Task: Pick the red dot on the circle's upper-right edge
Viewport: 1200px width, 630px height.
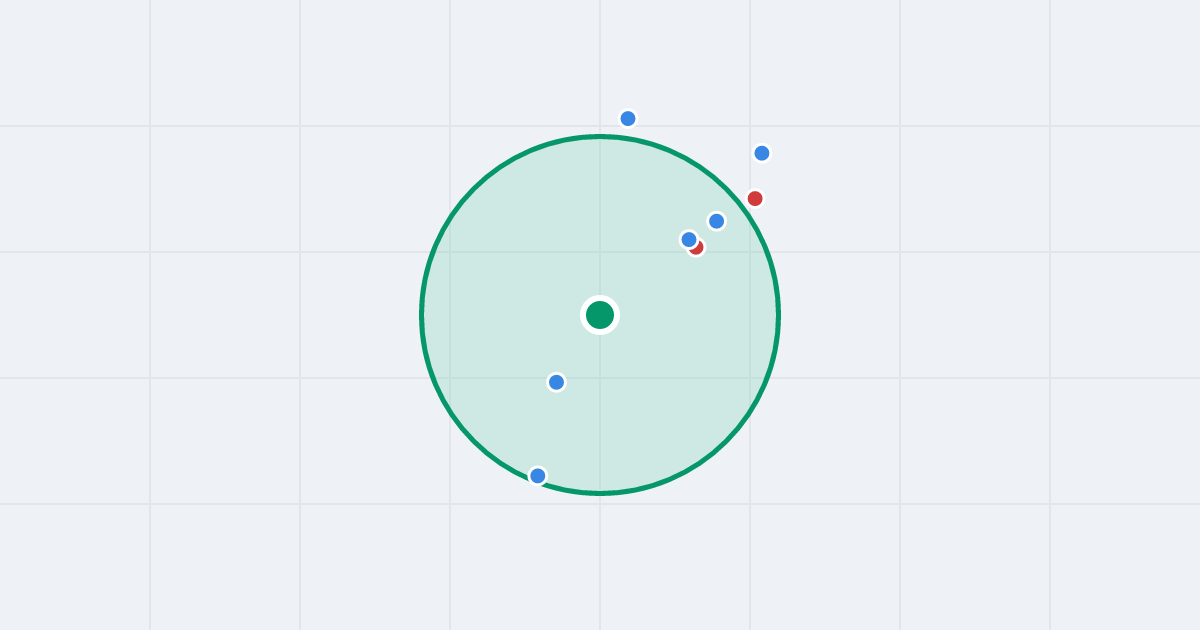Action: click(755, 199)
